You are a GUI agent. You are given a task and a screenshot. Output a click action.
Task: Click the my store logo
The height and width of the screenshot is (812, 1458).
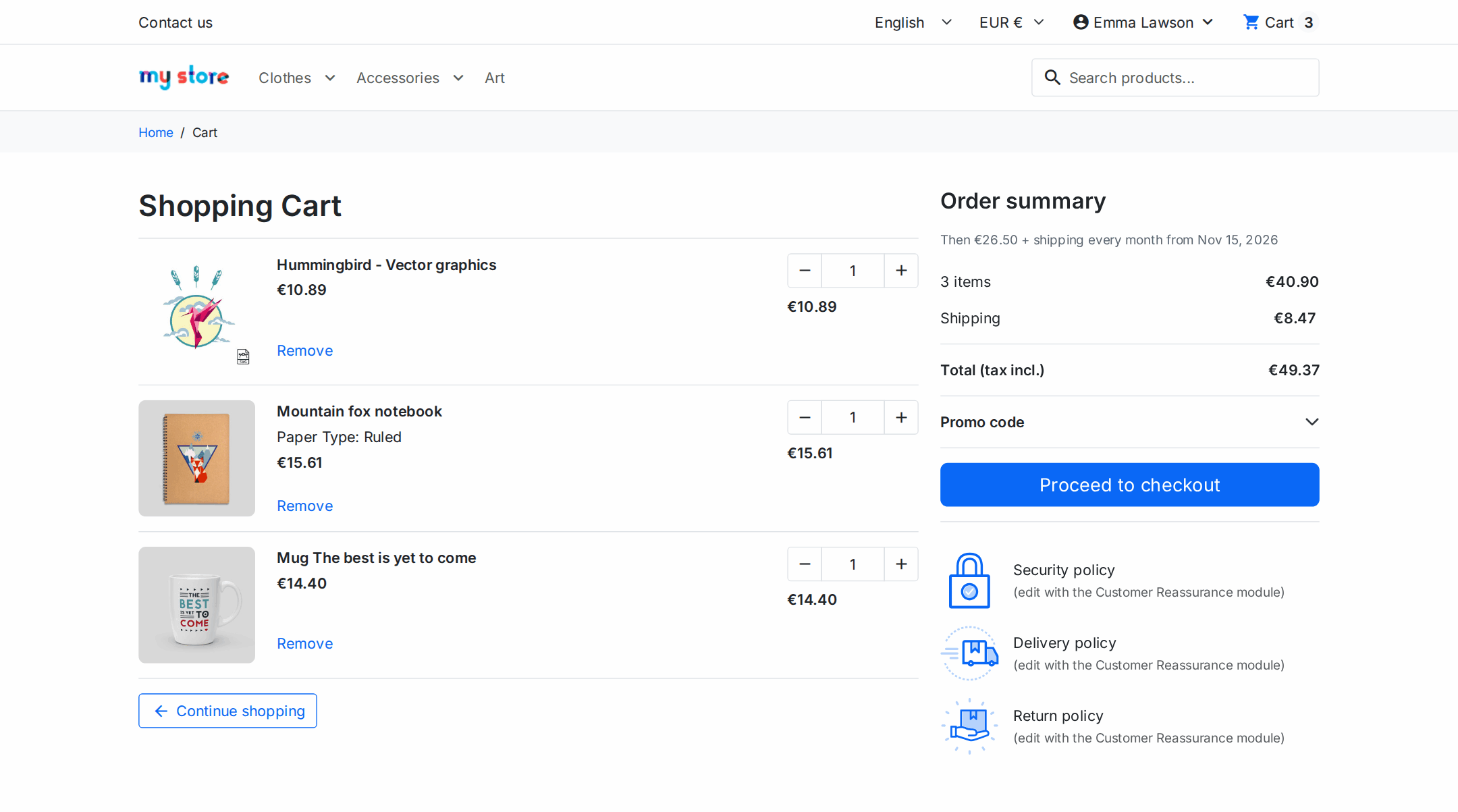tap(184, 78)
